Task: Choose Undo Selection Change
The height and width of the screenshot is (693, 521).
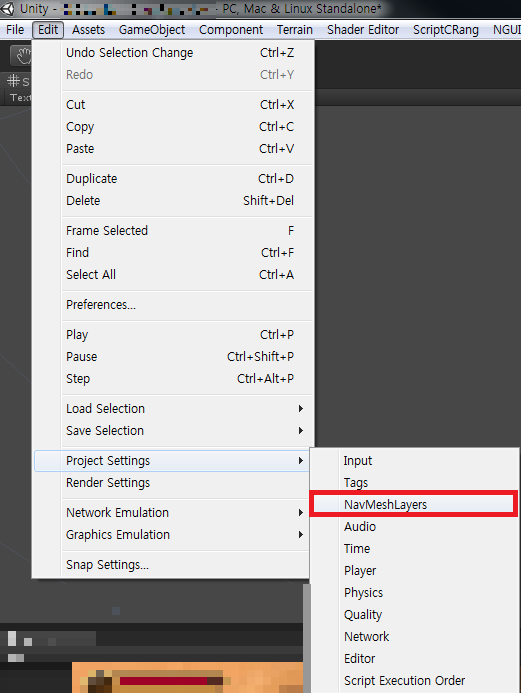Action: tap(174, 53)
